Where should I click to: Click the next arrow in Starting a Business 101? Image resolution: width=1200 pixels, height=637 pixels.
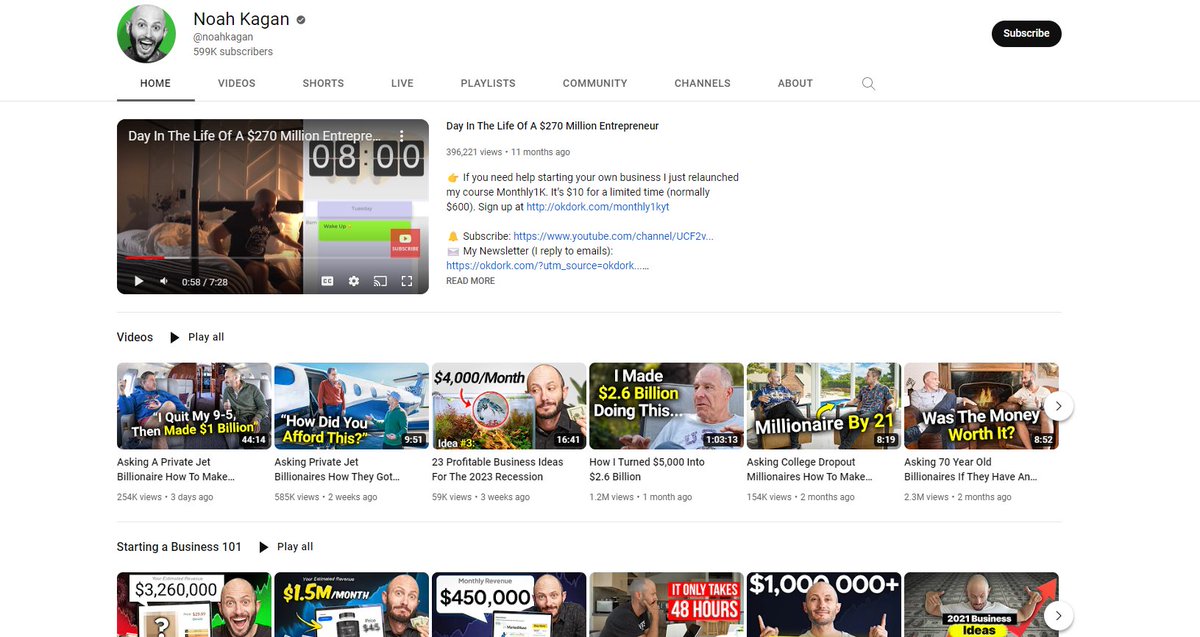pyautogui.click(x=1058, y=615)
